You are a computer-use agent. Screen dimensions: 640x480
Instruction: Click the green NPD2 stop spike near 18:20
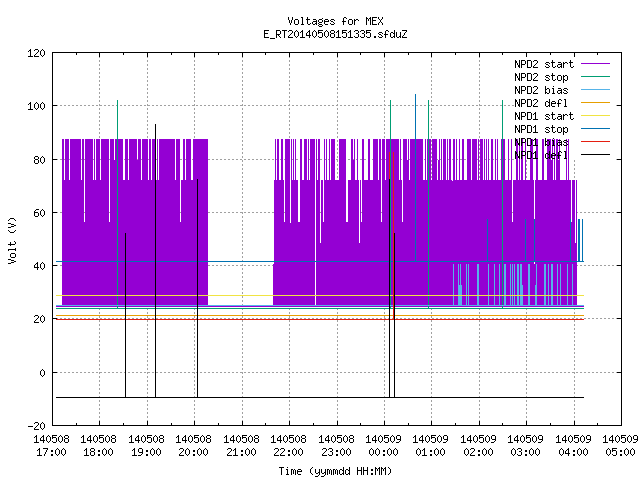118,204
